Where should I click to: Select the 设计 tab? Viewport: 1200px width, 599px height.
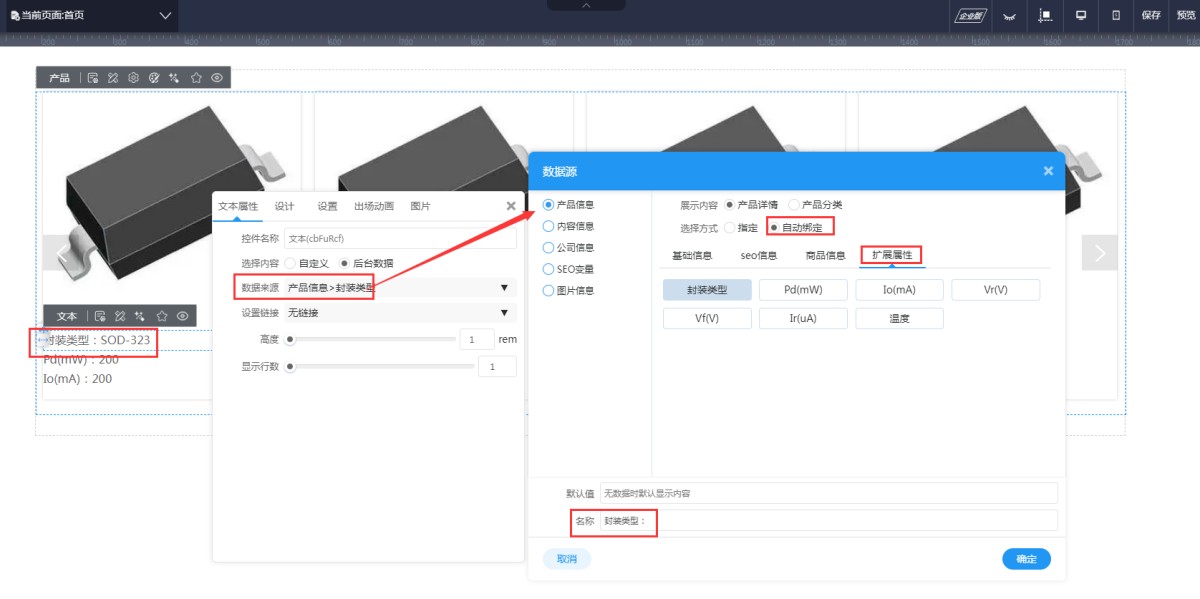click(284, 206)
